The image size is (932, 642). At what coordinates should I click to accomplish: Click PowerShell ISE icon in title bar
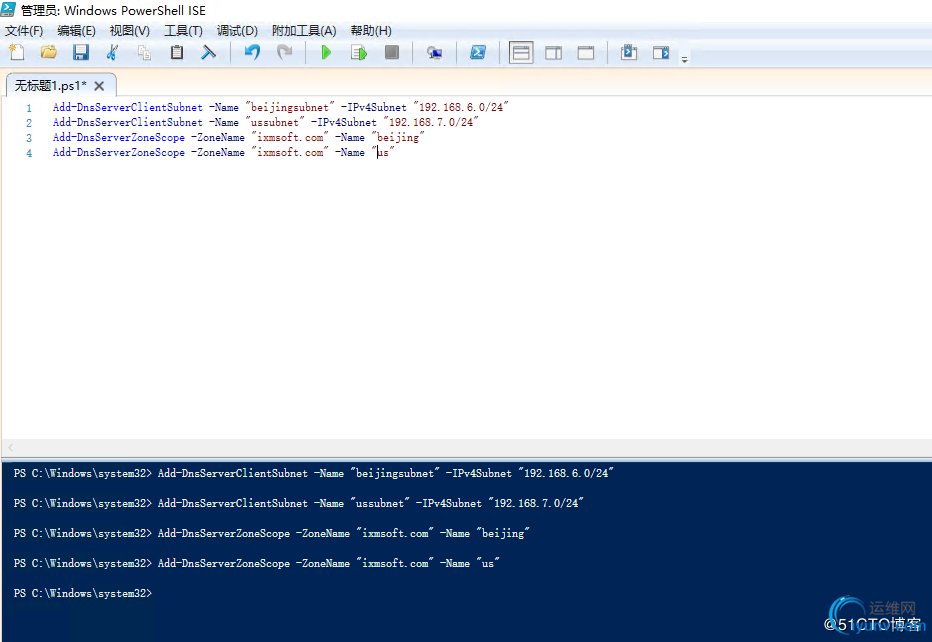click(x=8, y=10)
